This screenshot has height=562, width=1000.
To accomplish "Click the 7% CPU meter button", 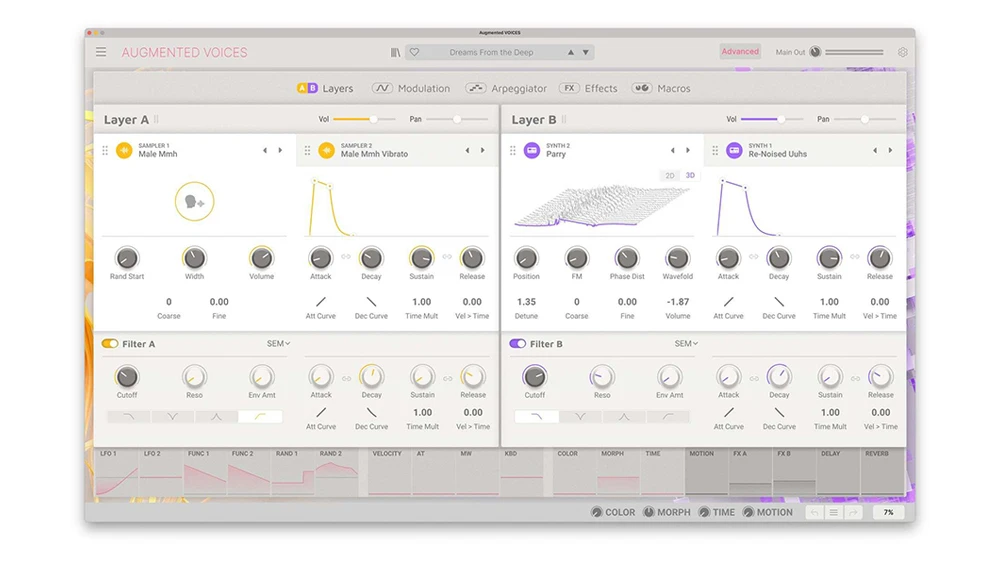I will 887,512.
